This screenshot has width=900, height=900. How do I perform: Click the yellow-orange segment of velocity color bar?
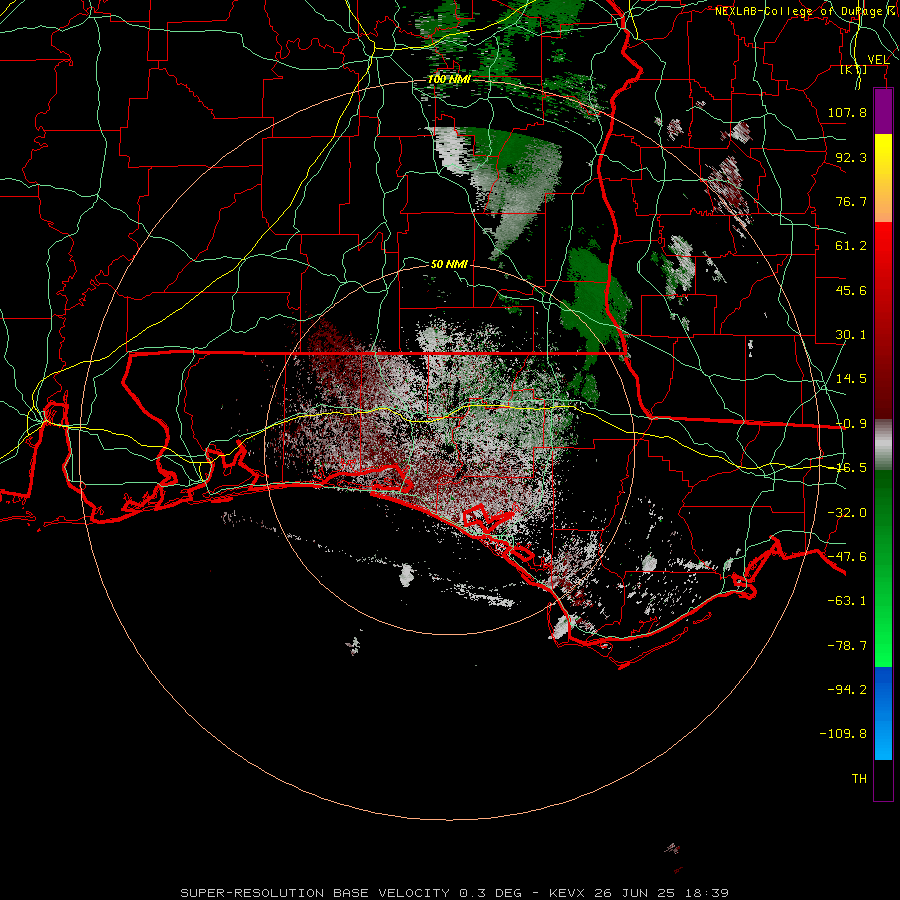(883, 178)
